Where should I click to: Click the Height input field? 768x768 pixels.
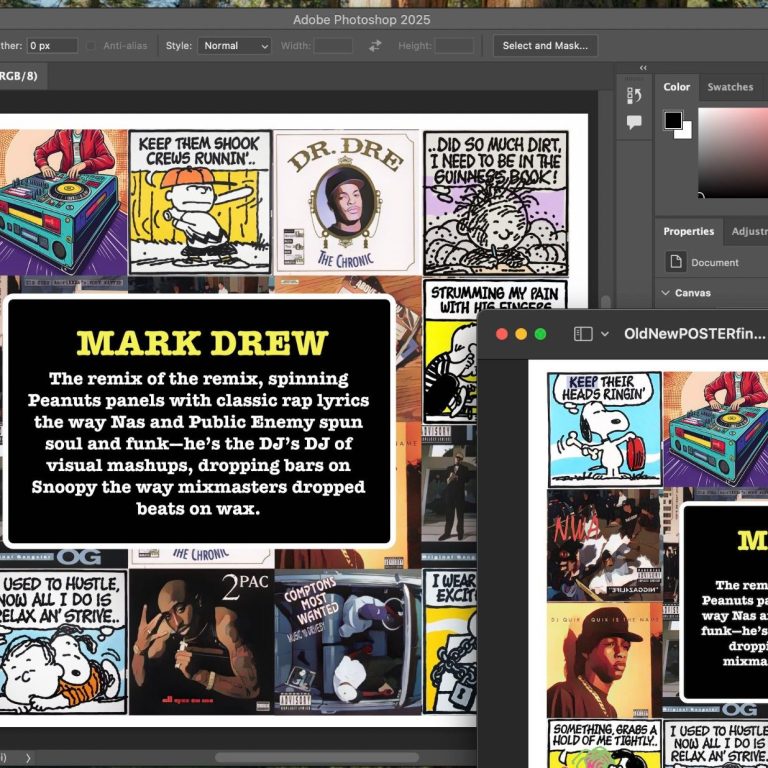(x=455, y=46)
